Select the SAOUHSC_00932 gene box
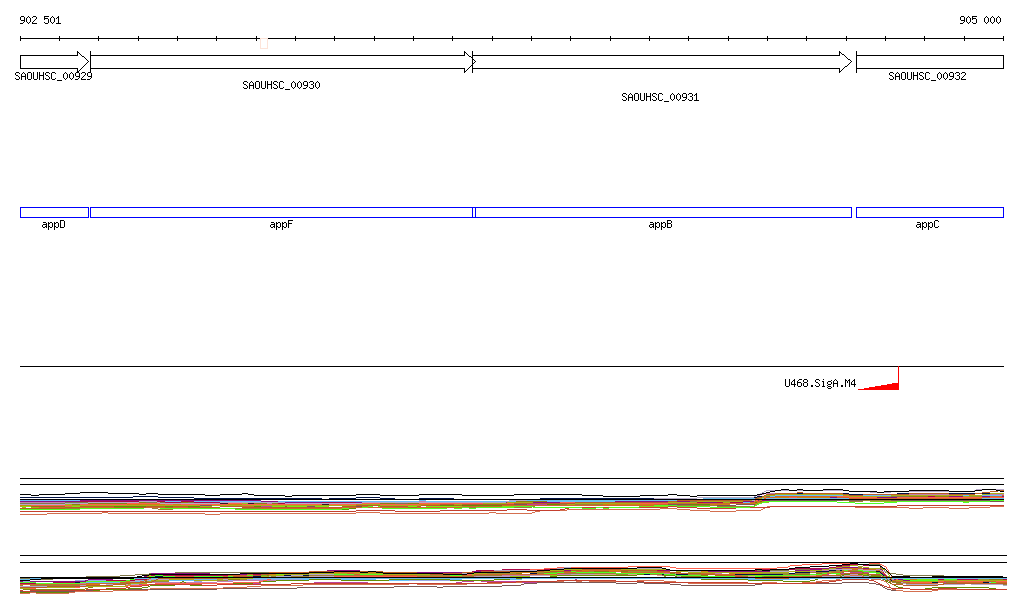The height and width of the screenshot is (611, 1024). [x=929, y=62]
